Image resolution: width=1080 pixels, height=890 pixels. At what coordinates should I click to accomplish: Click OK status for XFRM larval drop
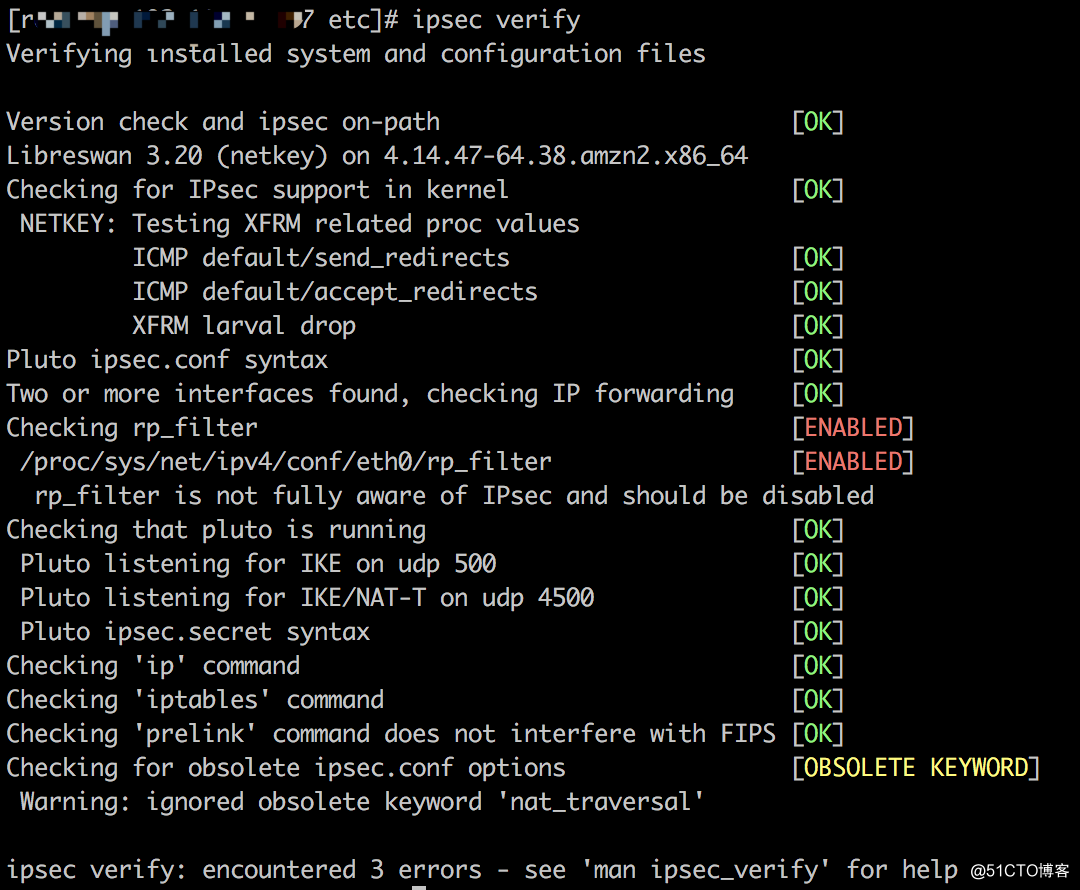[x=818, y=326]
